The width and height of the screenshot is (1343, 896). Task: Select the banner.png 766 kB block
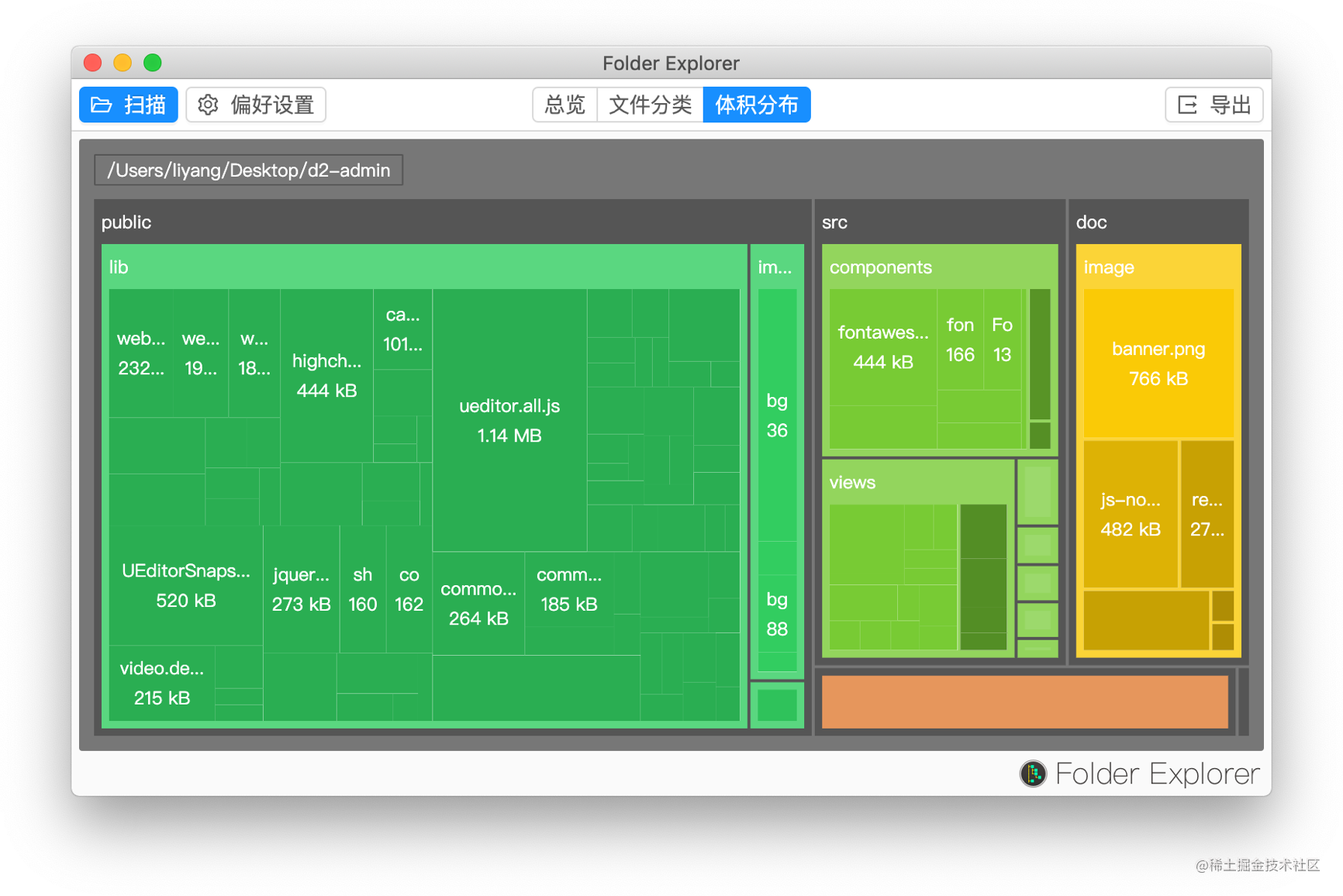click(1158, 364)
